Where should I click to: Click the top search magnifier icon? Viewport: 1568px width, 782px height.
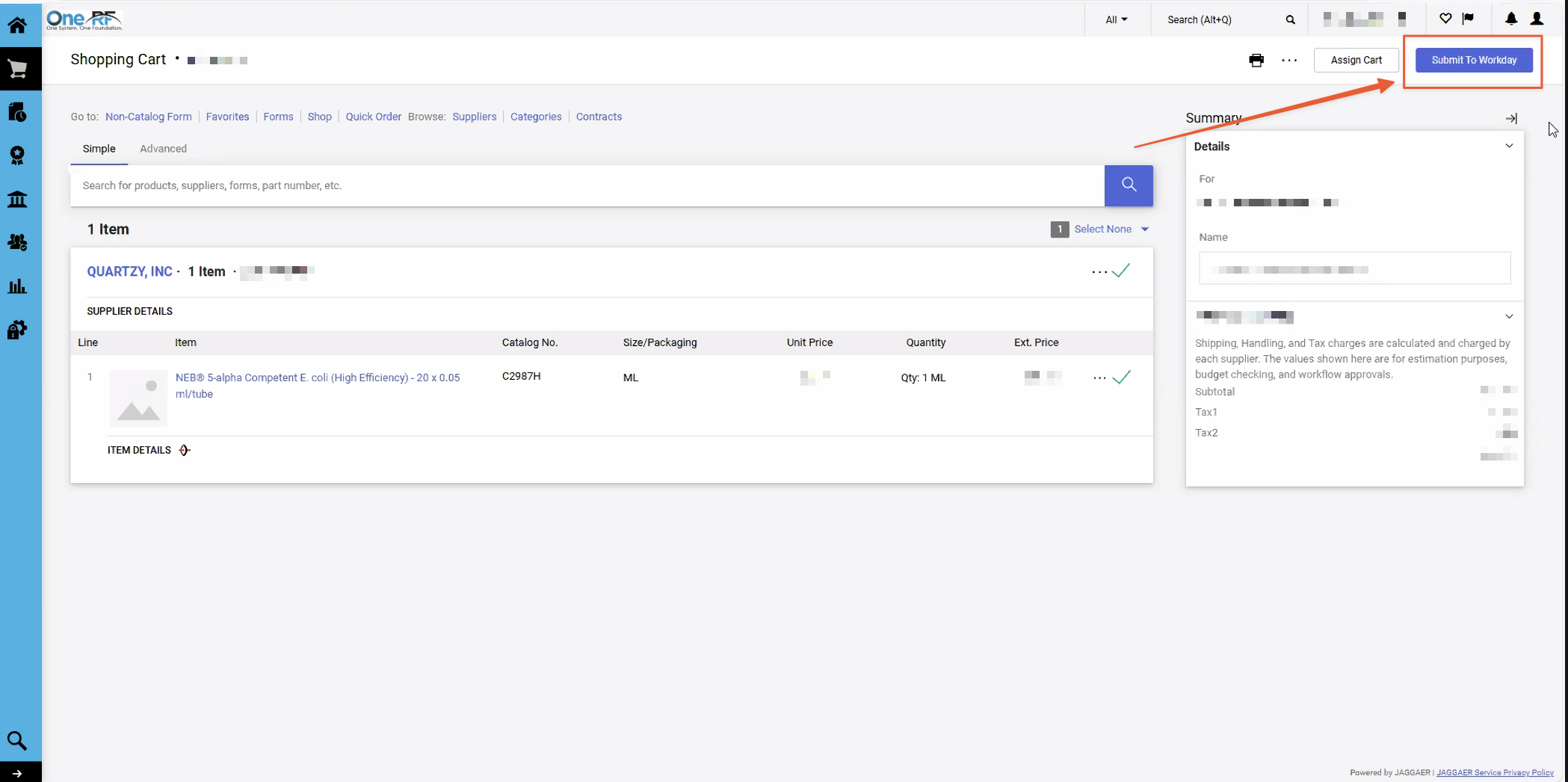(1290, 20)
